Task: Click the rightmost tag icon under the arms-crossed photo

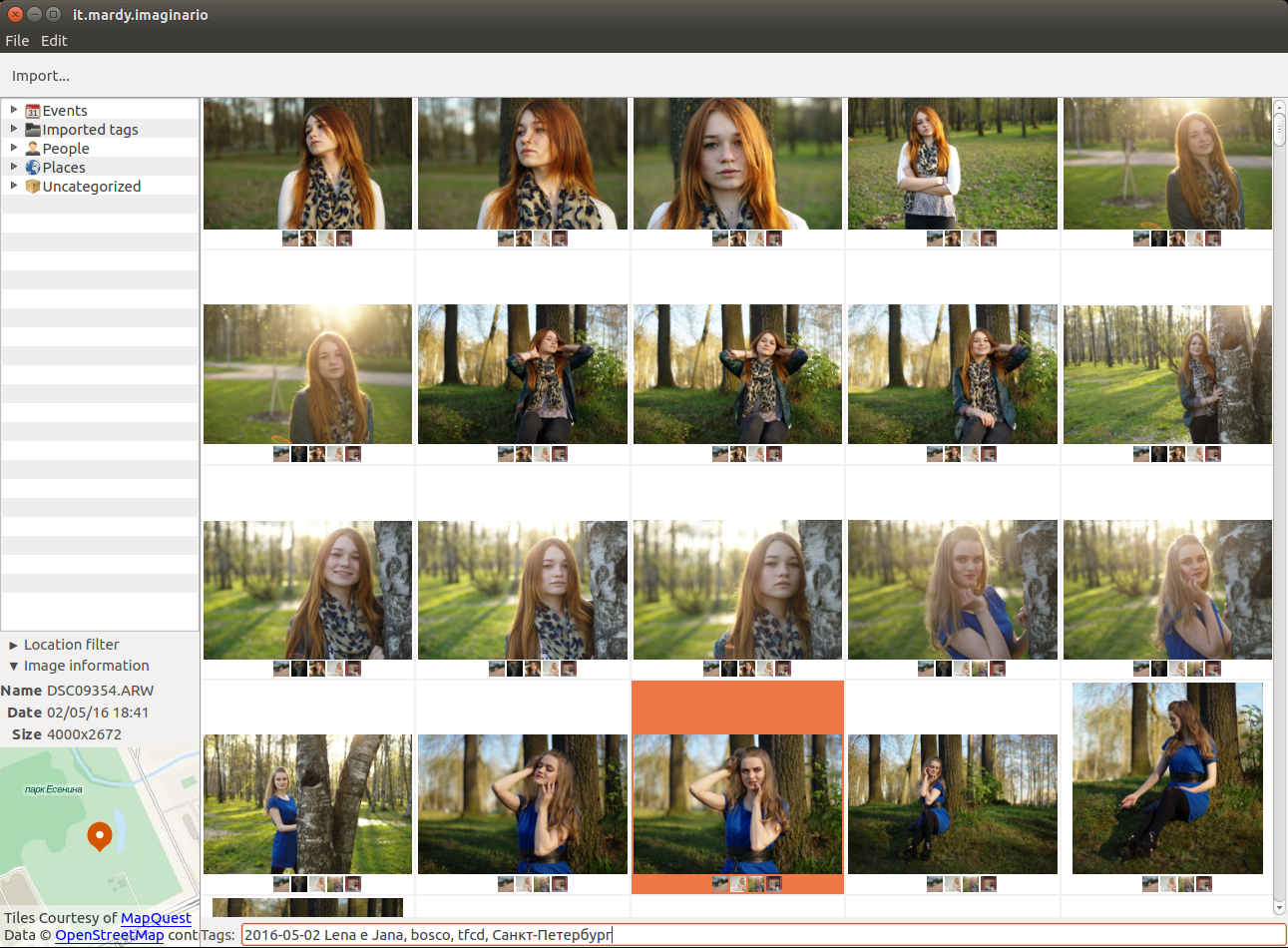Action: tap(989, 238)
